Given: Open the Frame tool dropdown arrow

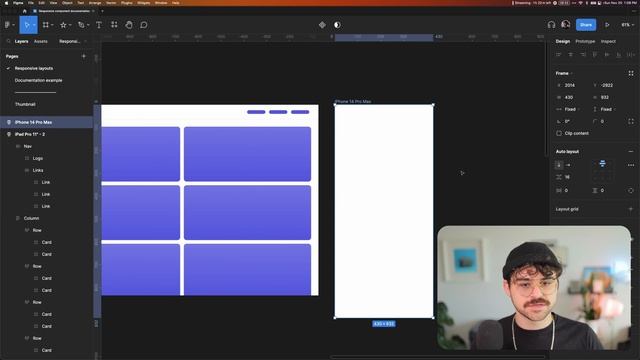Looking at the screenshot, I should pos(52,25).
